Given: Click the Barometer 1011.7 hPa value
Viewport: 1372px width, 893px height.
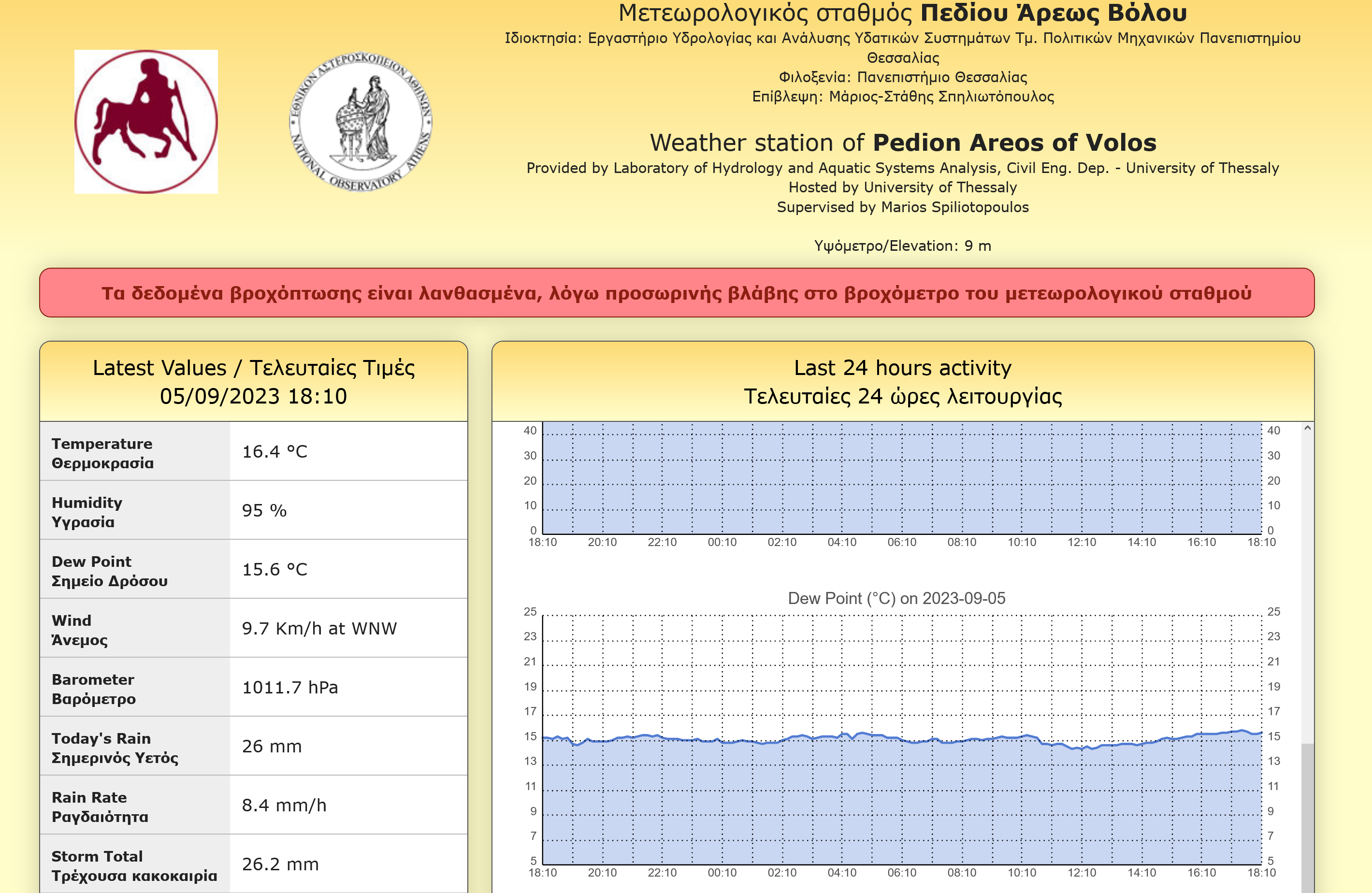Looking at the screenshot, I should pos(290,687).
